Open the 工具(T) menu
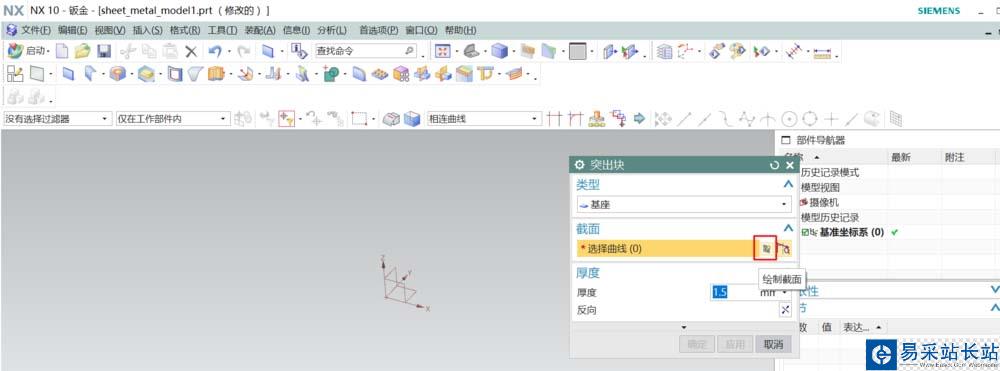Screen dimensions: 1000x371 (223, 30)
